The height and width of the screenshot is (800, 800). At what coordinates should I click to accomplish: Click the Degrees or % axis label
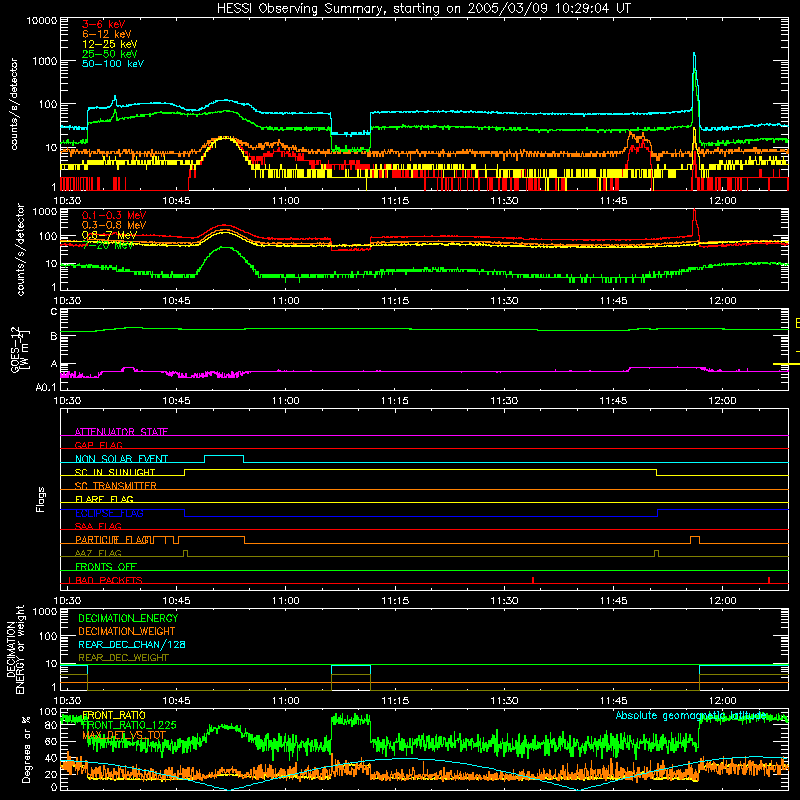pyautogui.click(x=26, y=749)
